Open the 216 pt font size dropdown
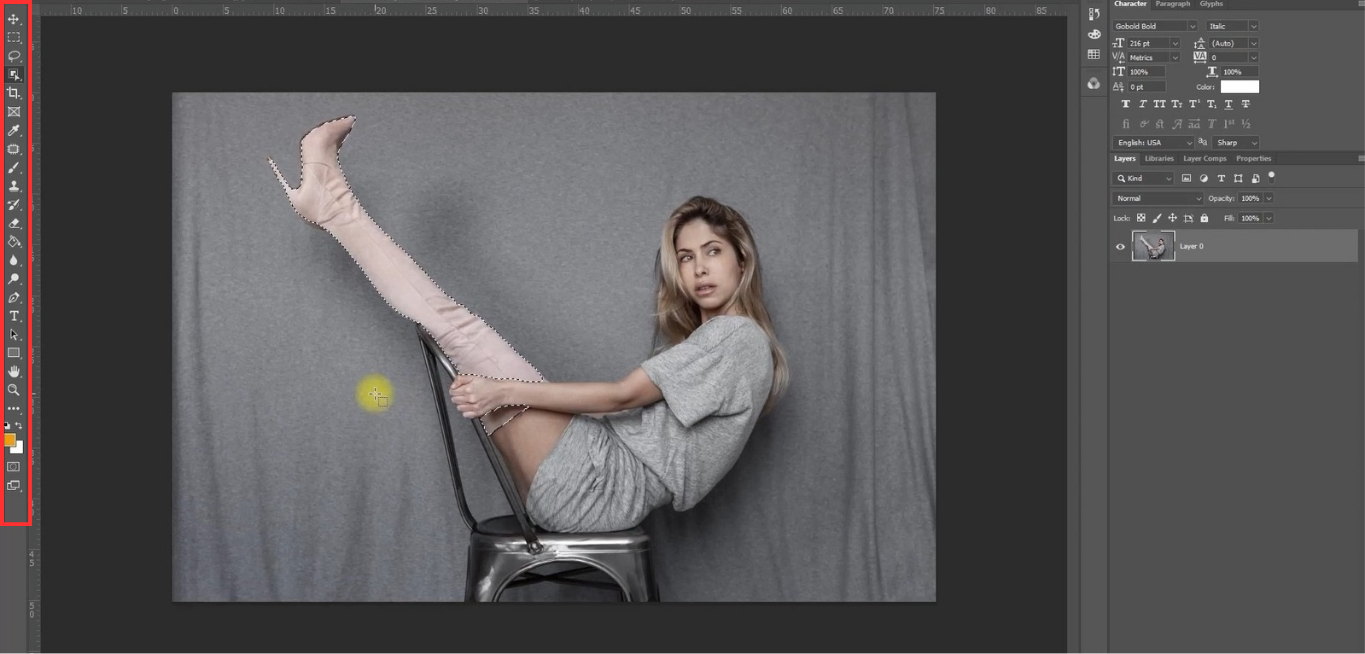 [1175, 43]
